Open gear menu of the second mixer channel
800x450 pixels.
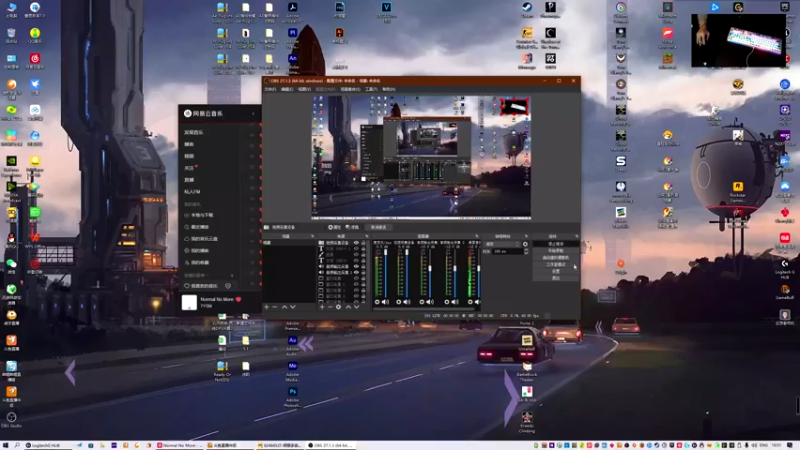399,302
